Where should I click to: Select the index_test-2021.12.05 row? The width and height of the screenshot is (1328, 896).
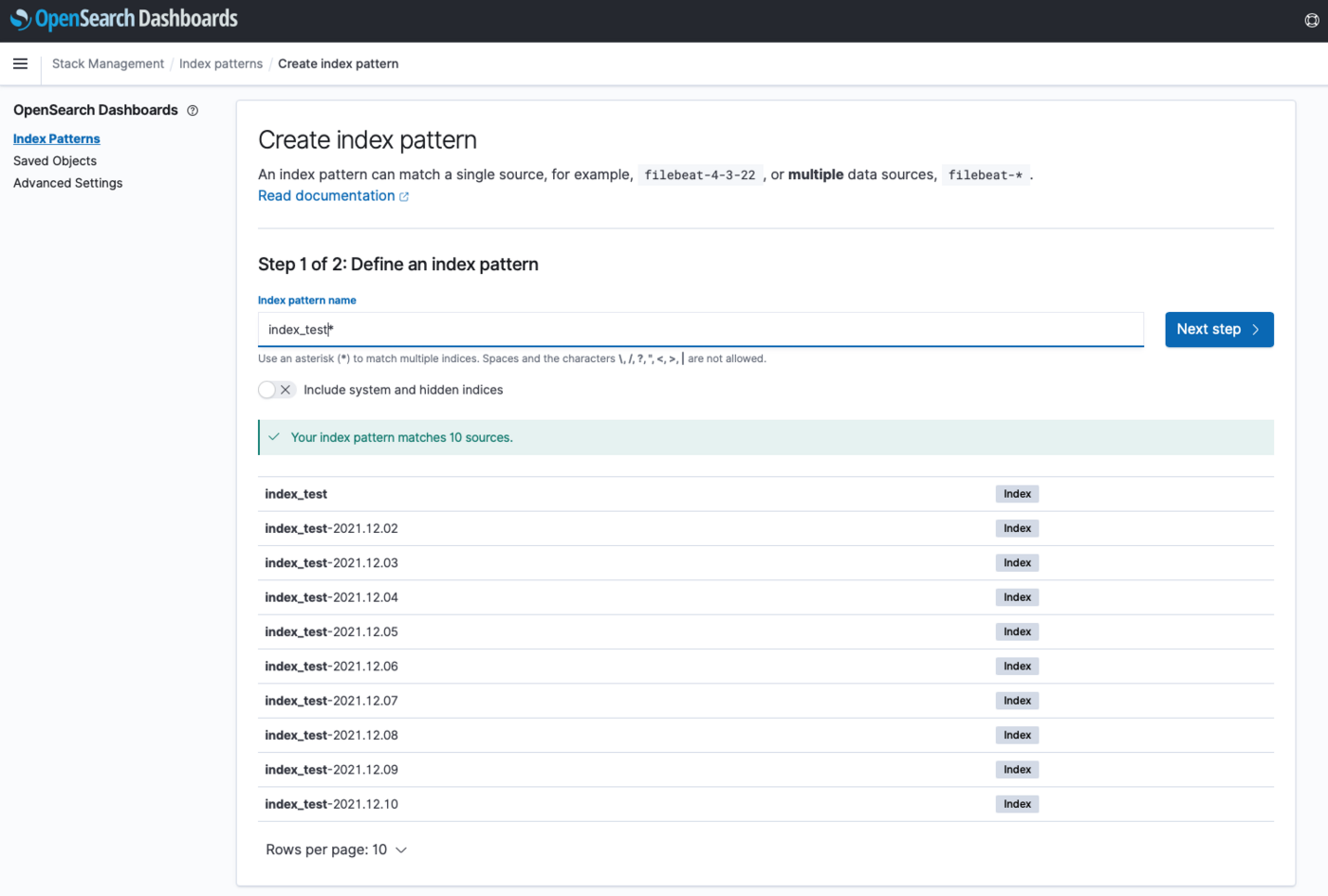pyautogui.click(x=331, y=631)
